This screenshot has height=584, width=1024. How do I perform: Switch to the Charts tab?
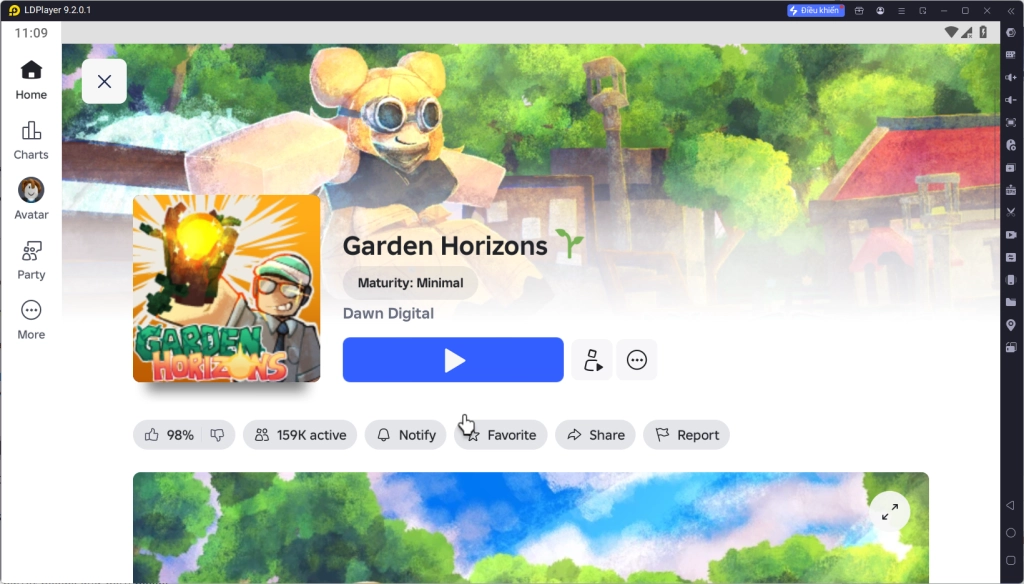30,140
